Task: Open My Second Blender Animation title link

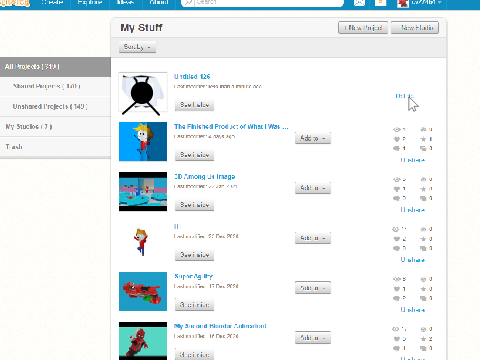Action: click(220, 326)
